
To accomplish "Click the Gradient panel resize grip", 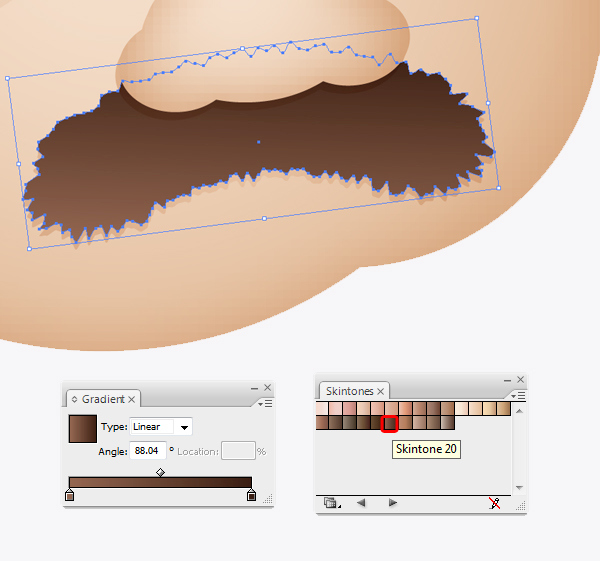I will pos(268,498).
